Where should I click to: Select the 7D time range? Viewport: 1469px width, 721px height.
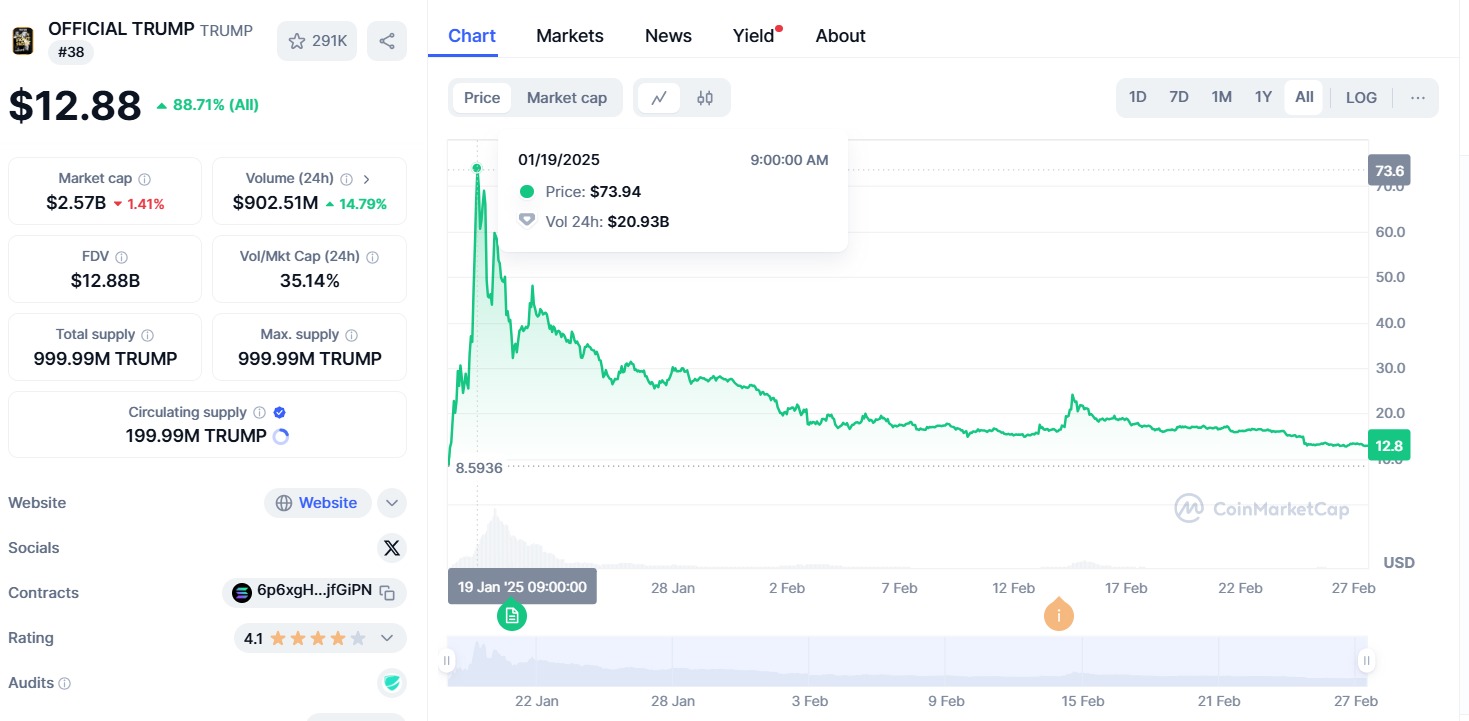1179,98
